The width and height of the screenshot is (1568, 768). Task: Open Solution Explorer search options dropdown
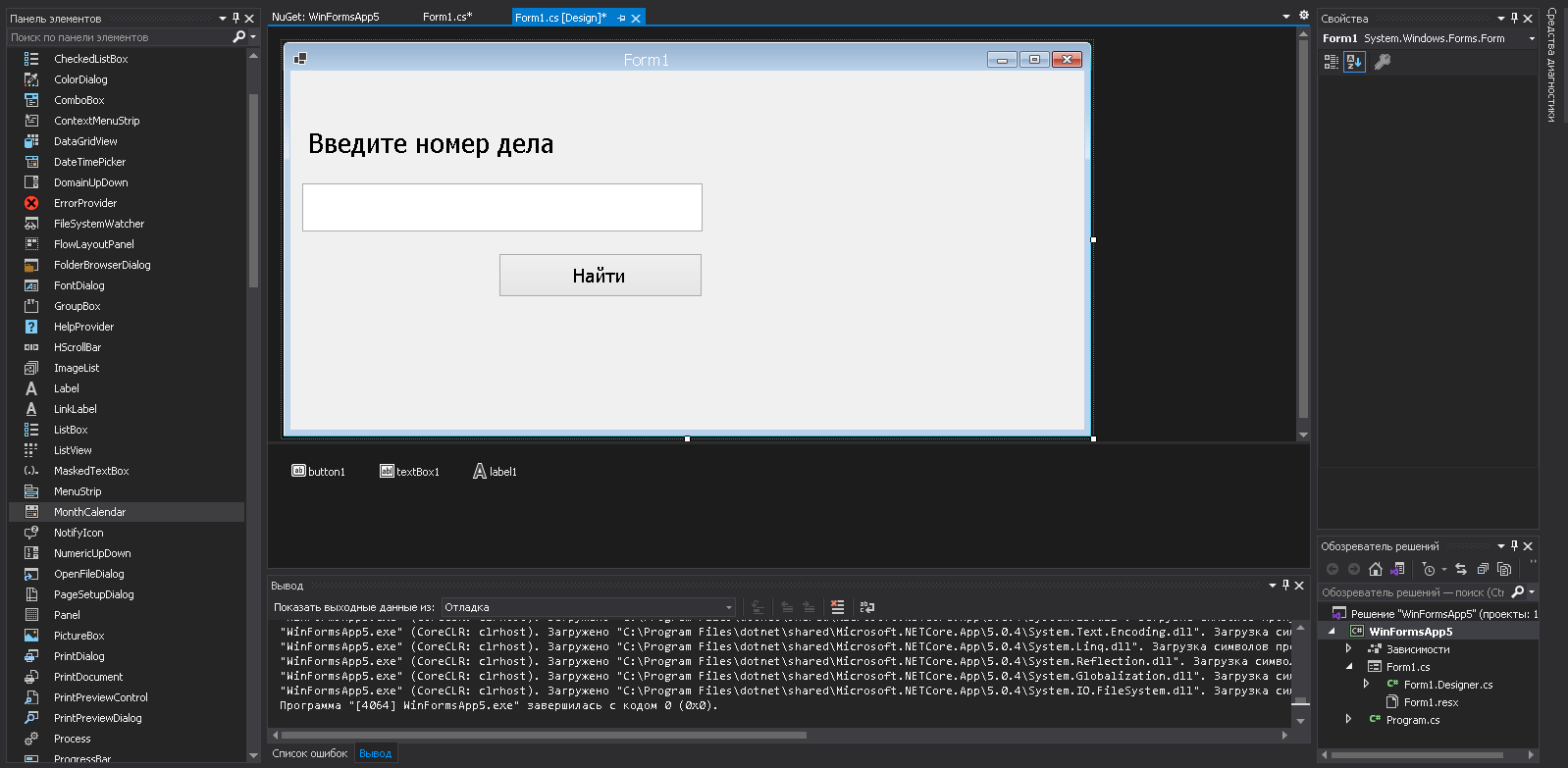1532,591
